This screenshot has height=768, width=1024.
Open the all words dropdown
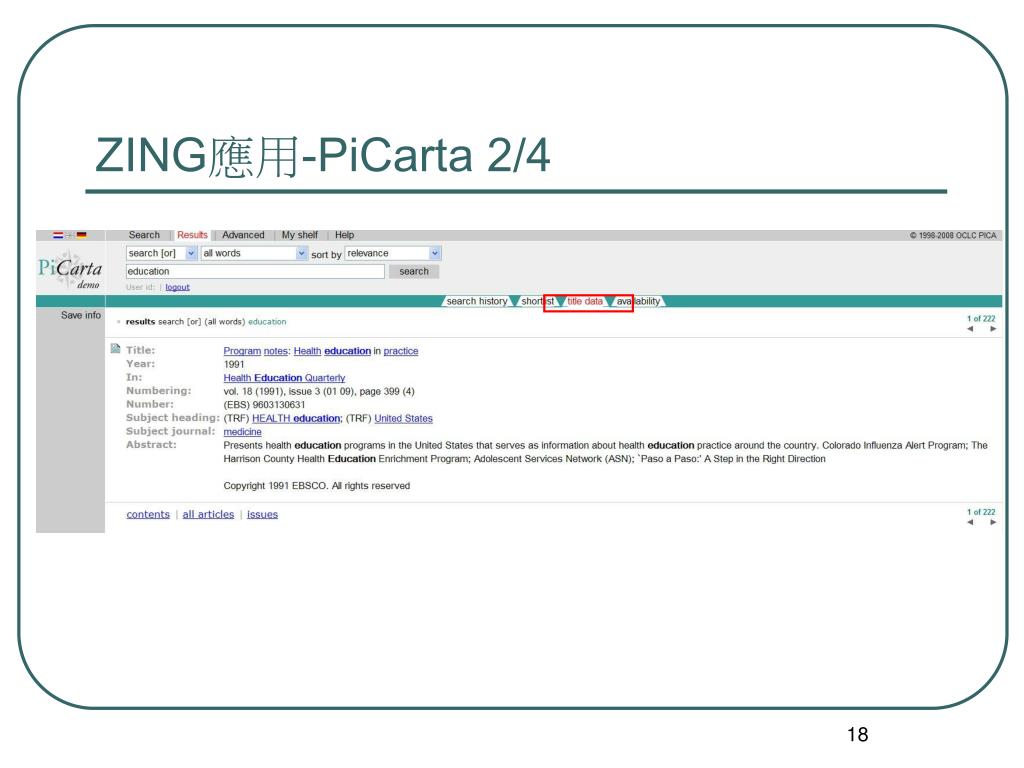[x=254, y=253]
